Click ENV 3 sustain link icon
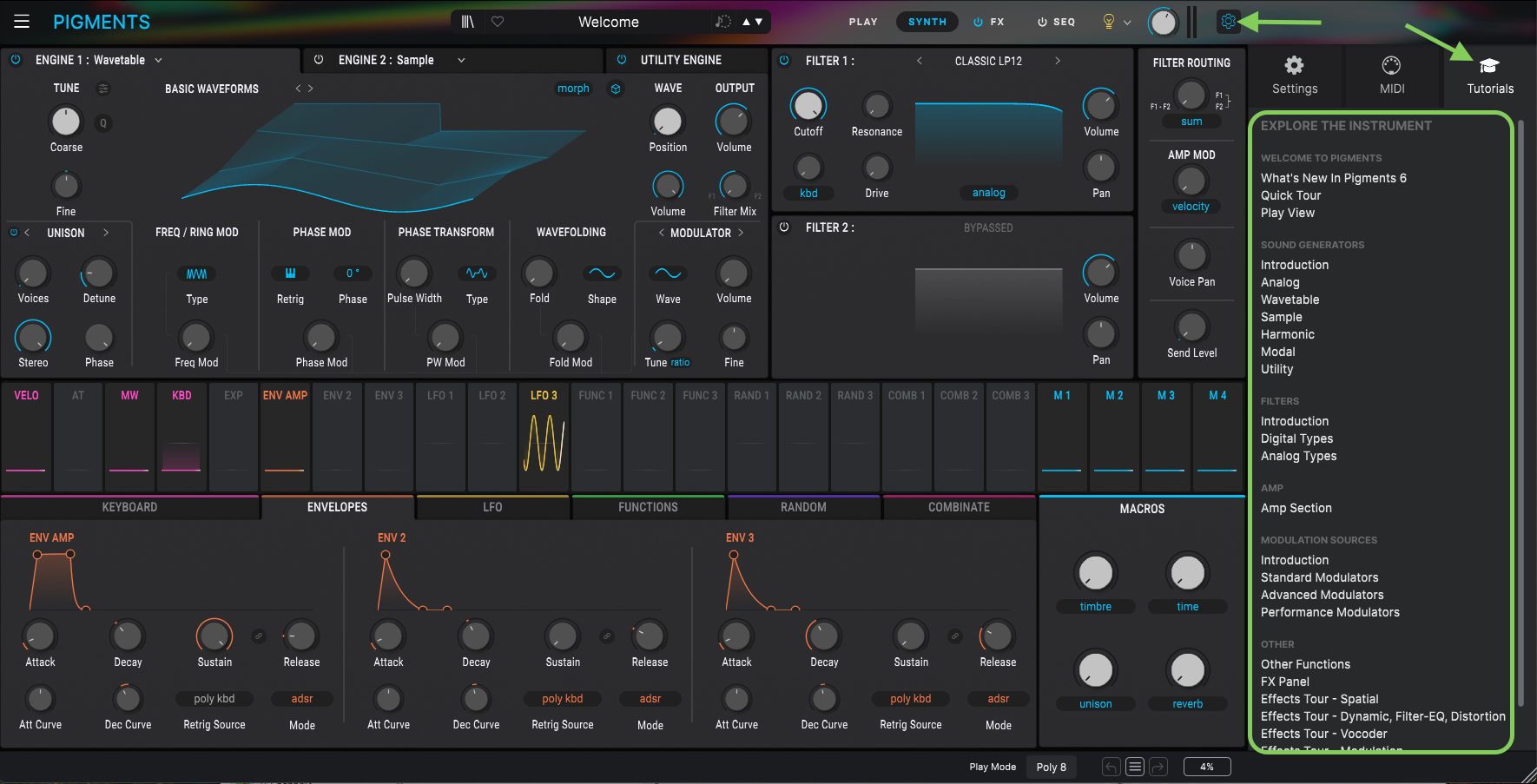1537x784 pixels. pyautogui.click(x=954, y=636)
